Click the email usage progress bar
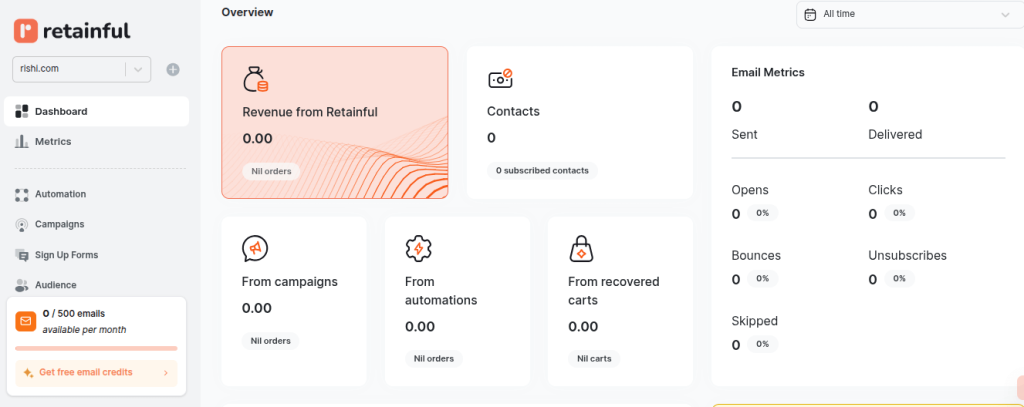Screen dimensions: 1024x407 (96, 348)
